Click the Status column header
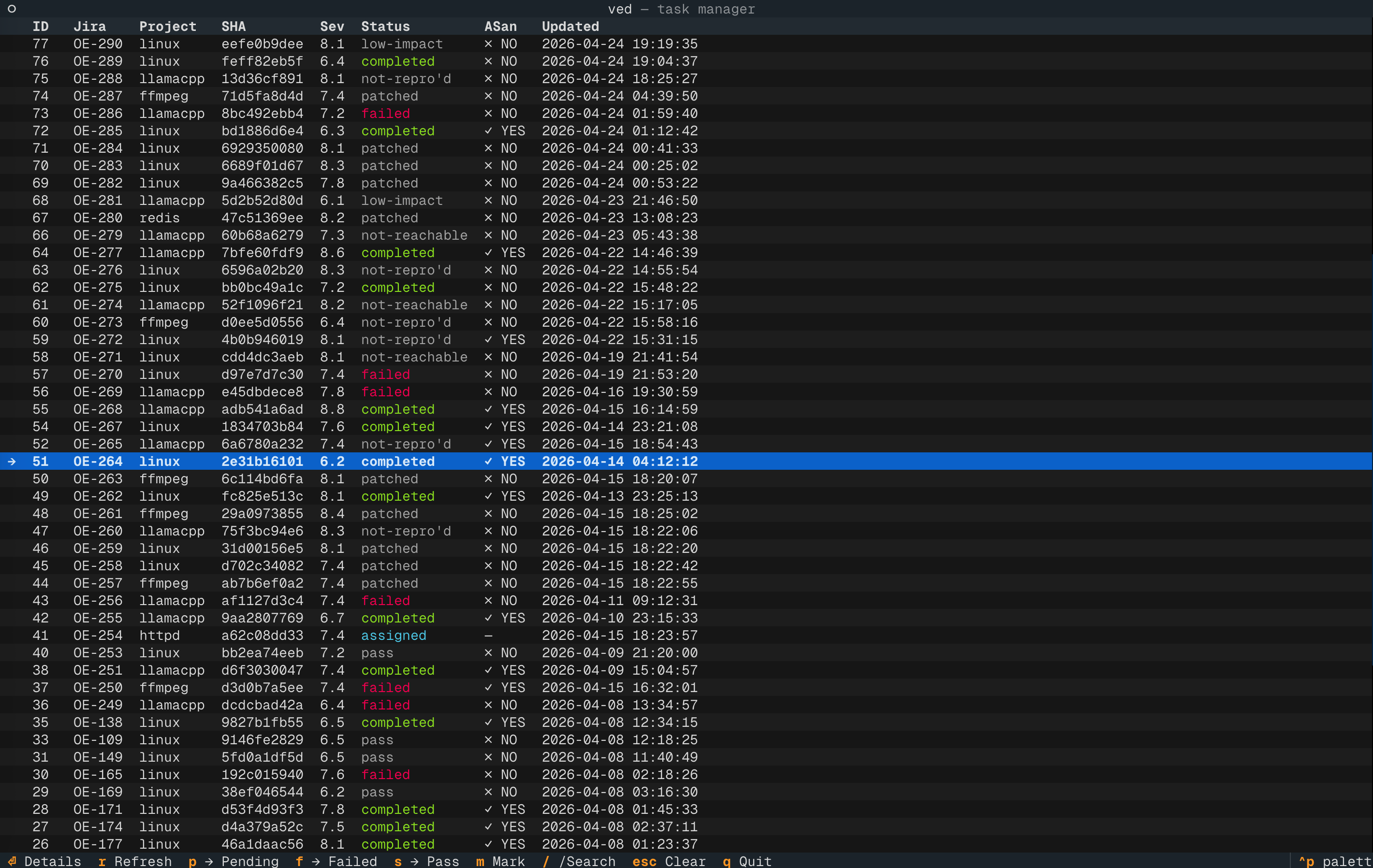1373x868 pixels. click(x=385, y=26)
